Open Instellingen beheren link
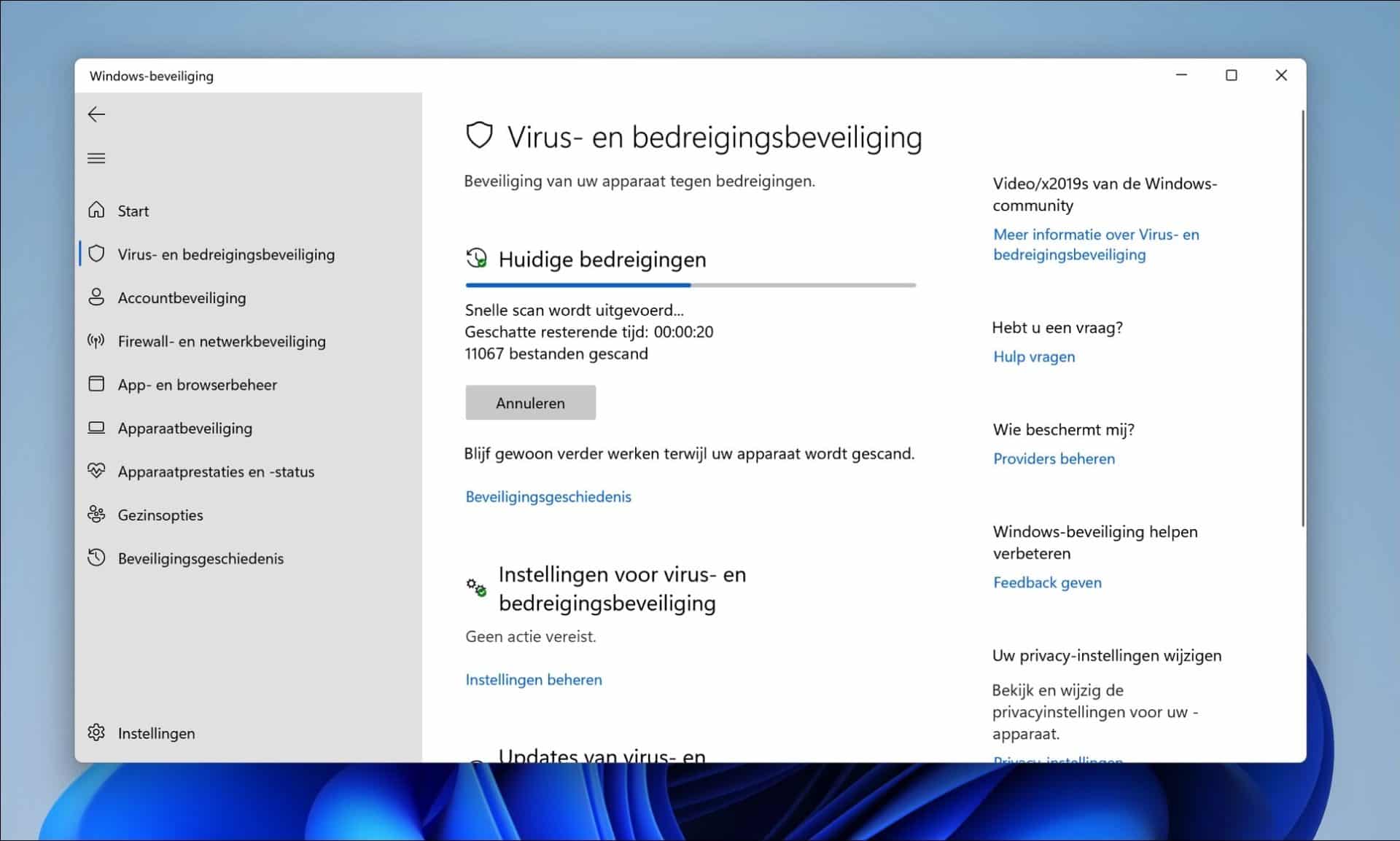This screenshot has width=1400, height=841. pyautogui.click(x=533, y=679)
